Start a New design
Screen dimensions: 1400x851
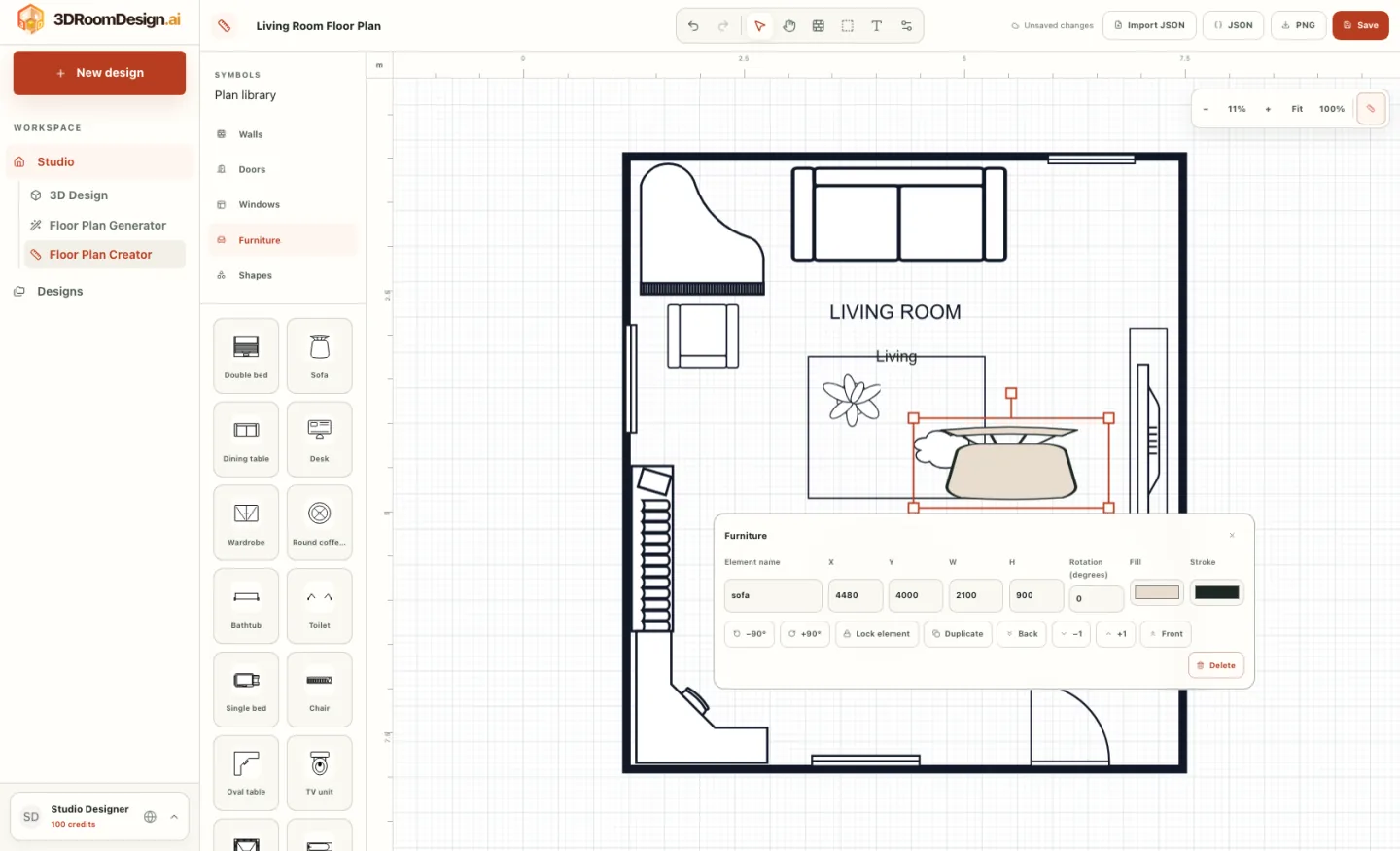click(99, 73)
